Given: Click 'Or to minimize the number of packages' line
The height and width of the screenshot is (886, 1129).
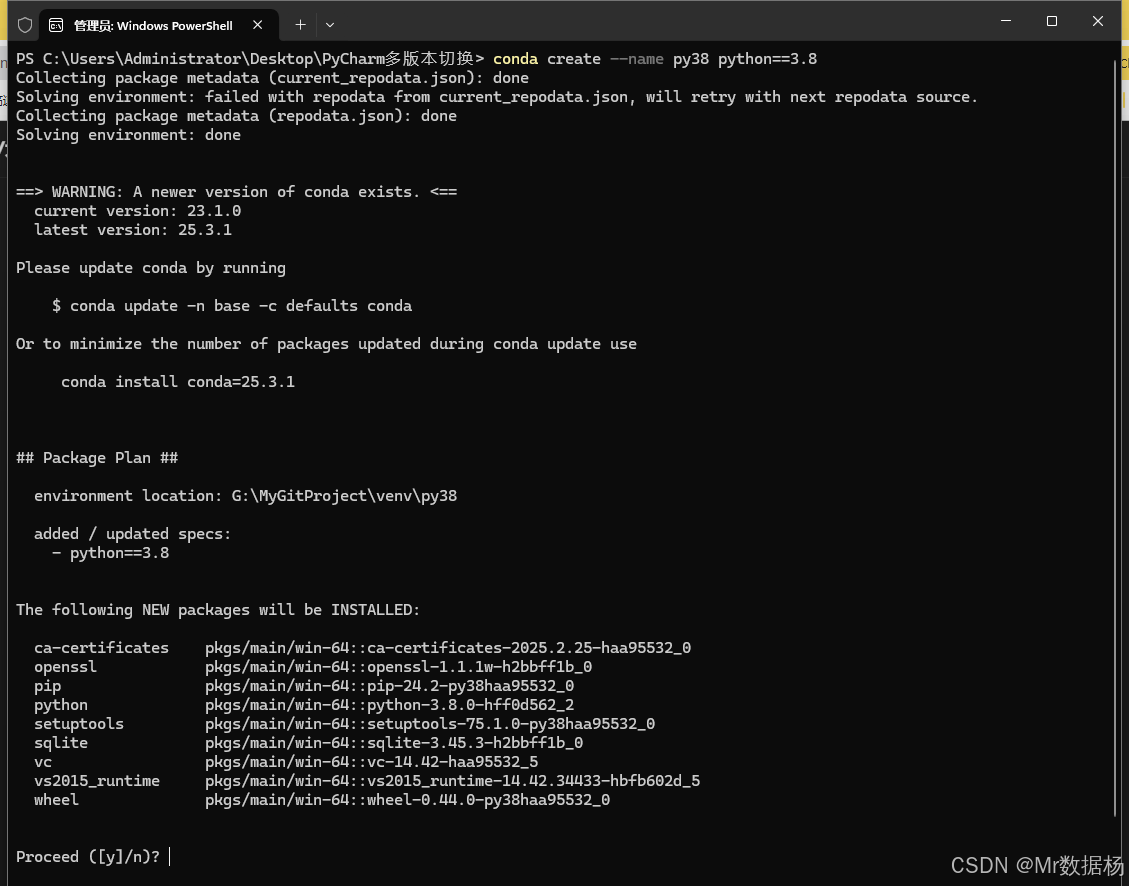Looking at the screenshot, I should [326, 344].
